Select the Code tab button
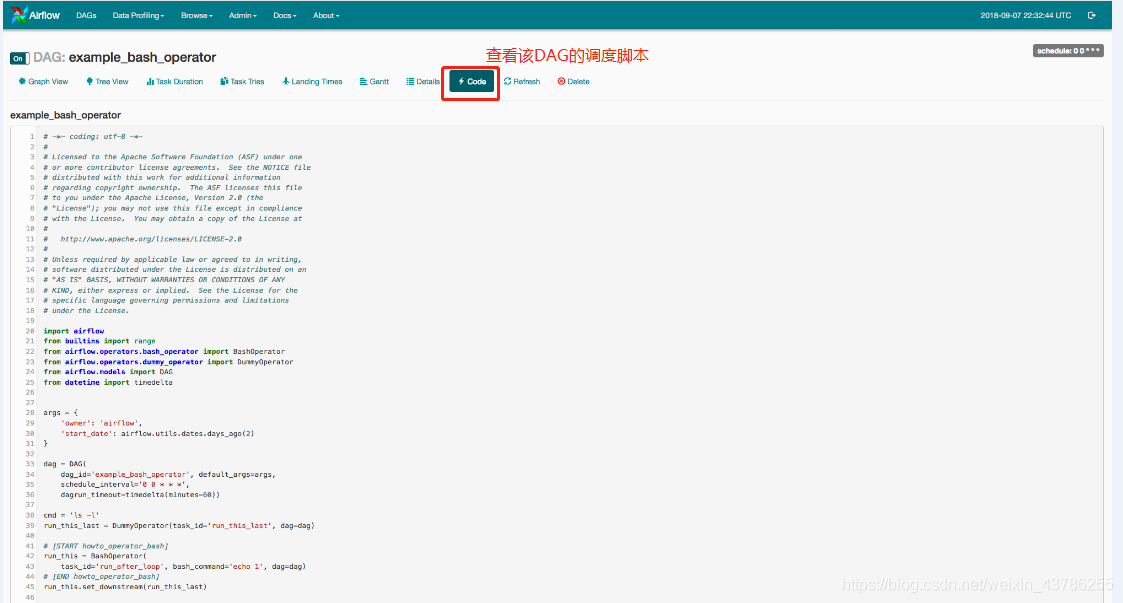The height and width of the screenshot is (603, 1123). [x=472, y=82]
